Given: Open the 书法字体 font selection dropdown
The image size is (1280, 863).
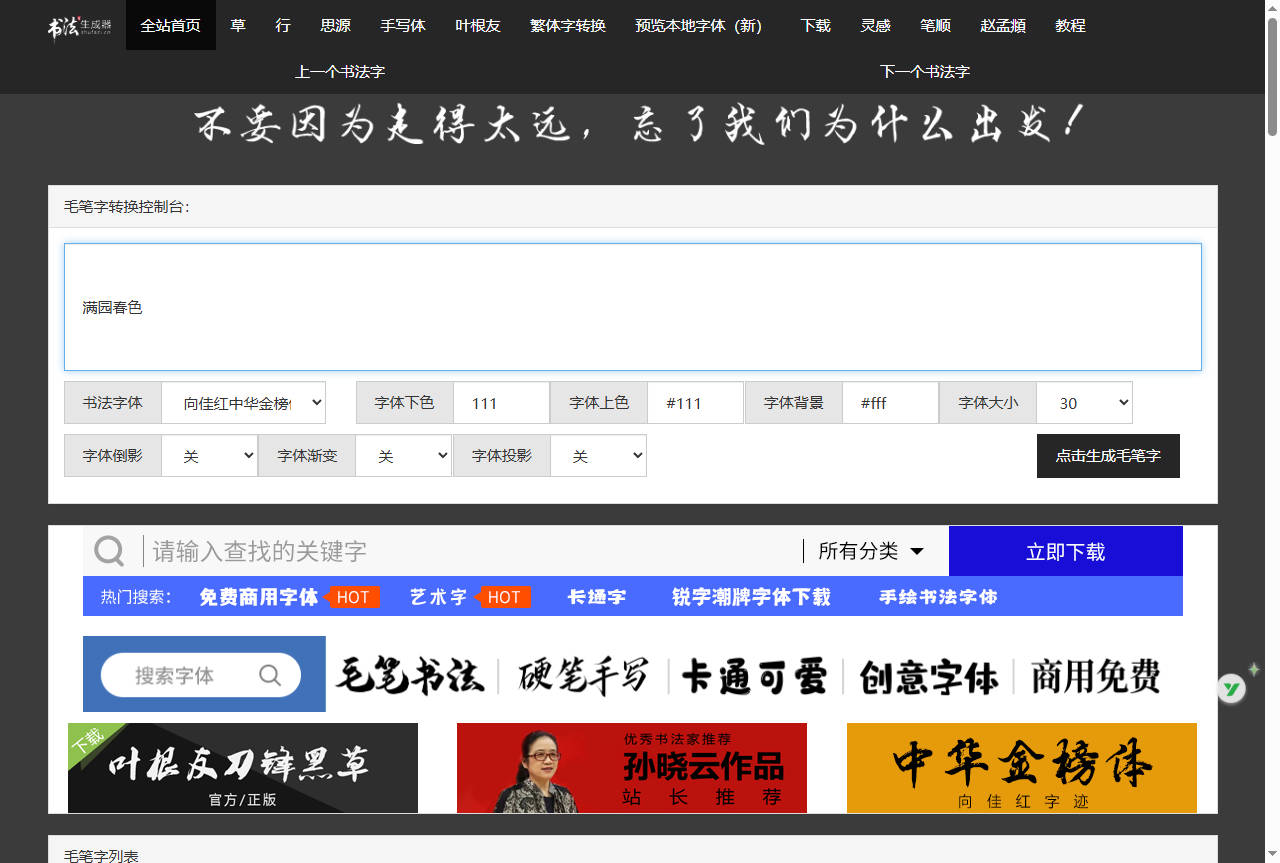Looking at the screenshot, I should click(243, 402).
